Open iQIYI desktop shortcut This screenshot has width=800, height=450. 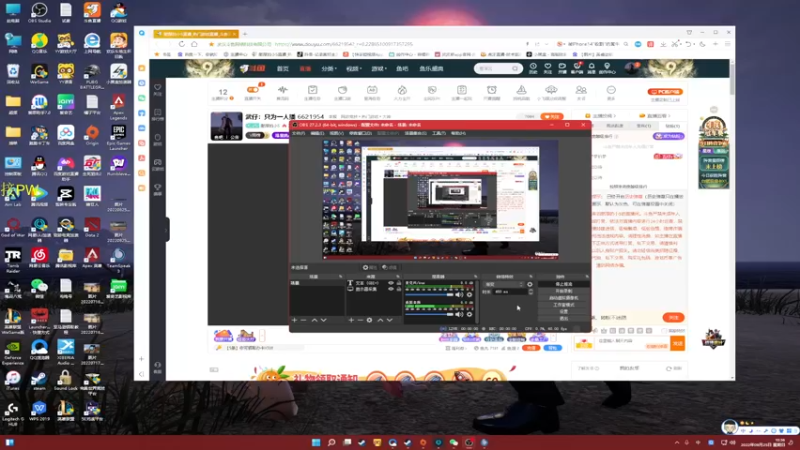coord(65,104)
